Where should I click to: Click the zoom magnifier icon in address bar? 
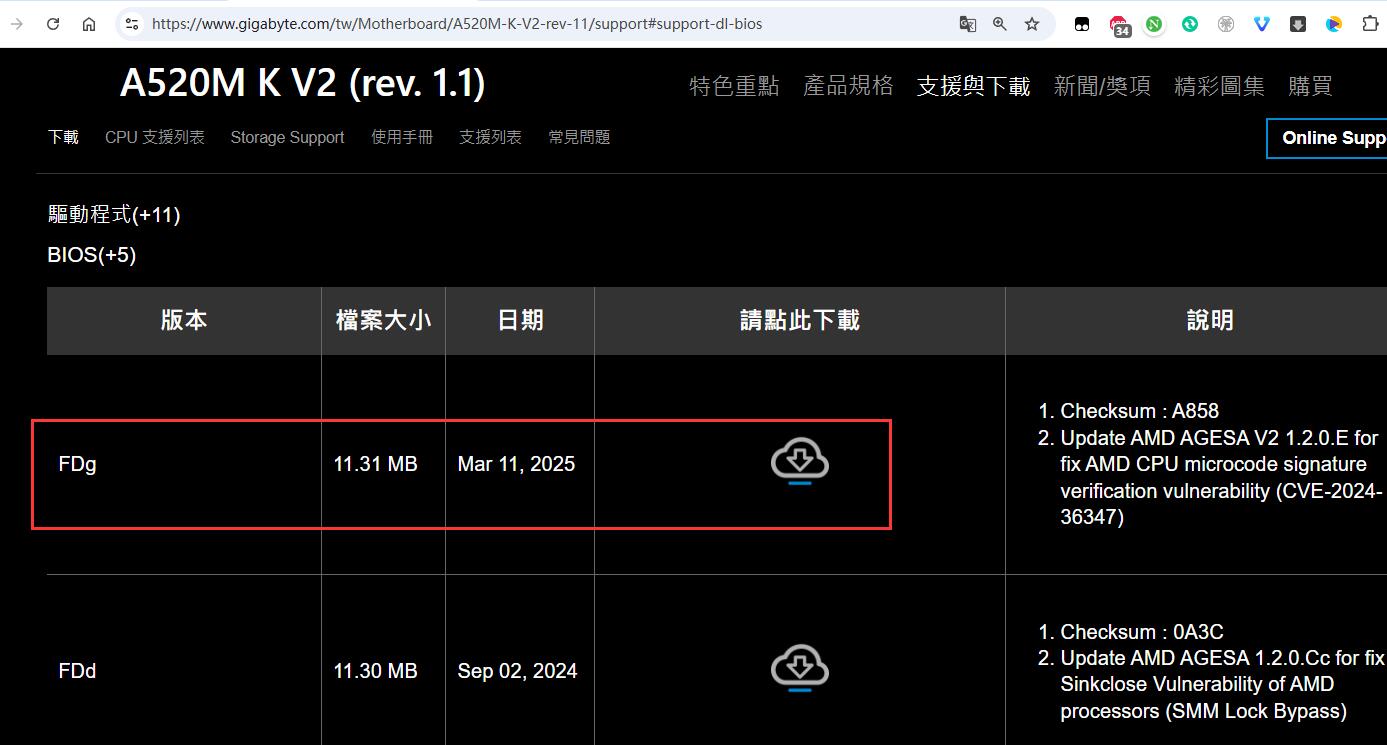999,24
